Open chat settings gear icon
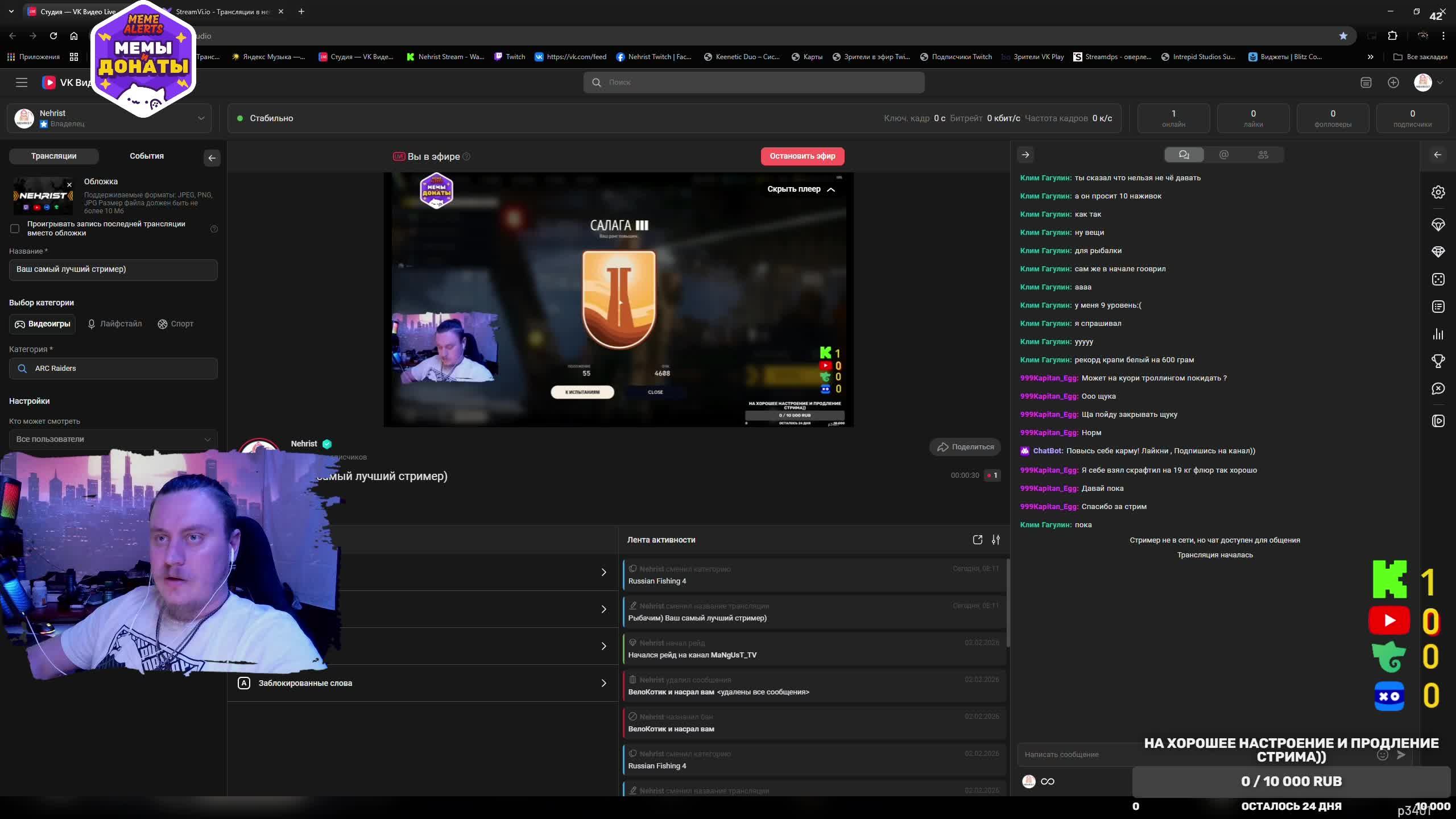 coord(1438,192)
